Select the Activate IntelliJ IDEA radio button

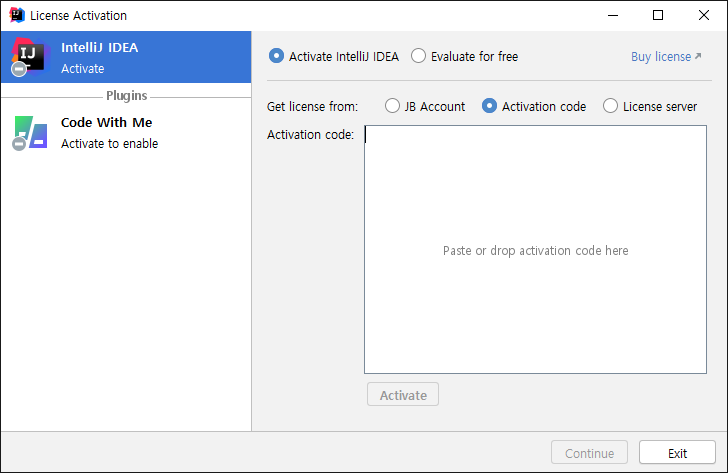coord(276,56)
